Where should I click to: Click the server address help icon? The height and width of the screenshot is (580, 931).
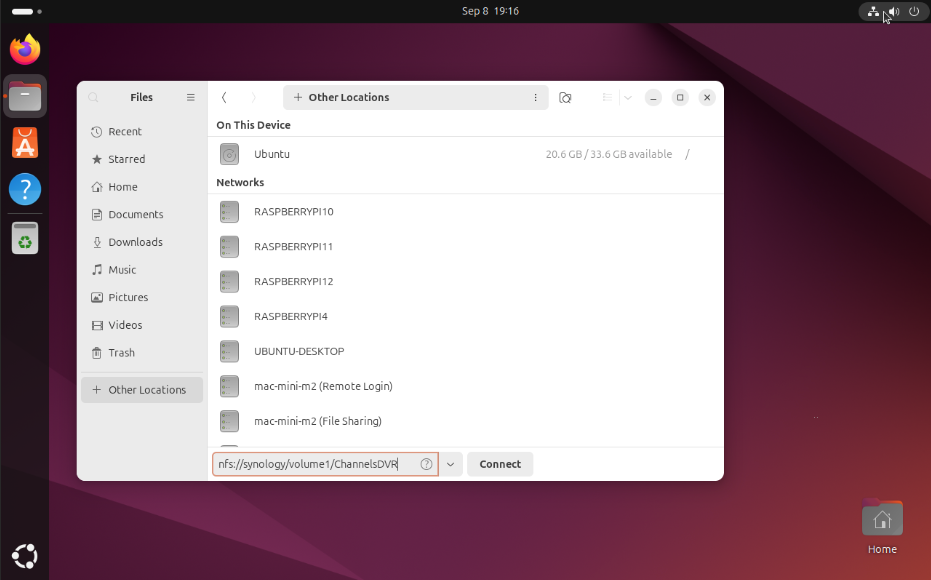coord(426,464)
